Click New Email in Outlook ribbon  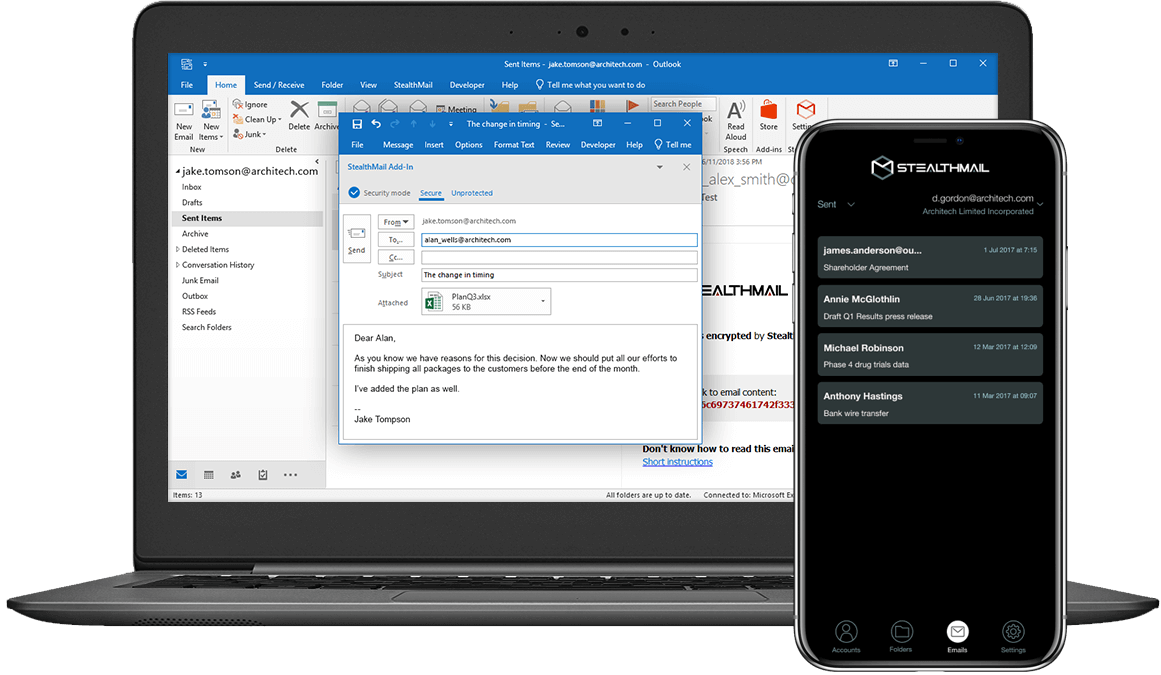pos(184,121)
